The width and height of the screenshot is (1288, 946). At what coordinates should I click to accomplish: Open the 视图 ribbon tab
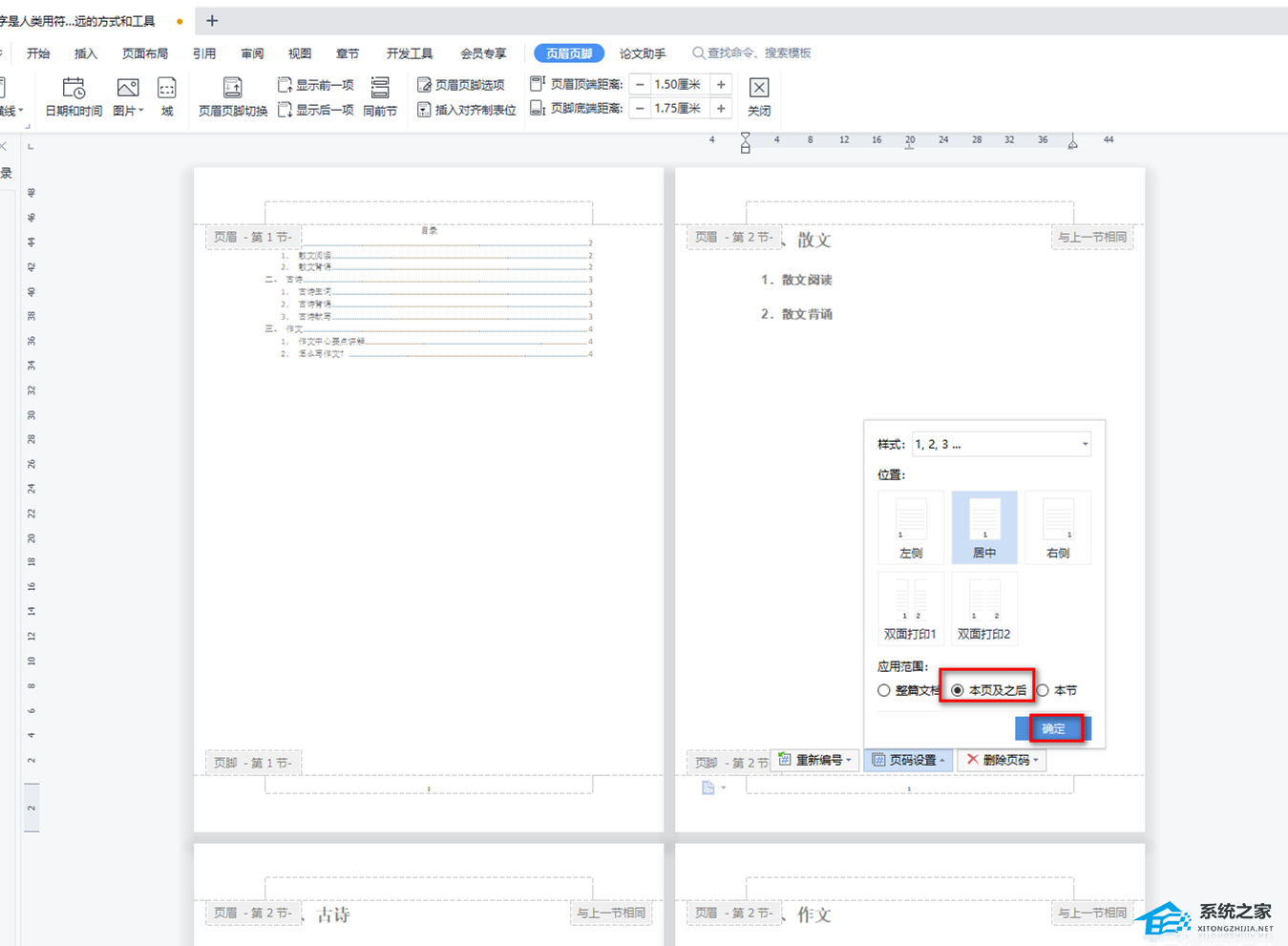tap(300, 53)
